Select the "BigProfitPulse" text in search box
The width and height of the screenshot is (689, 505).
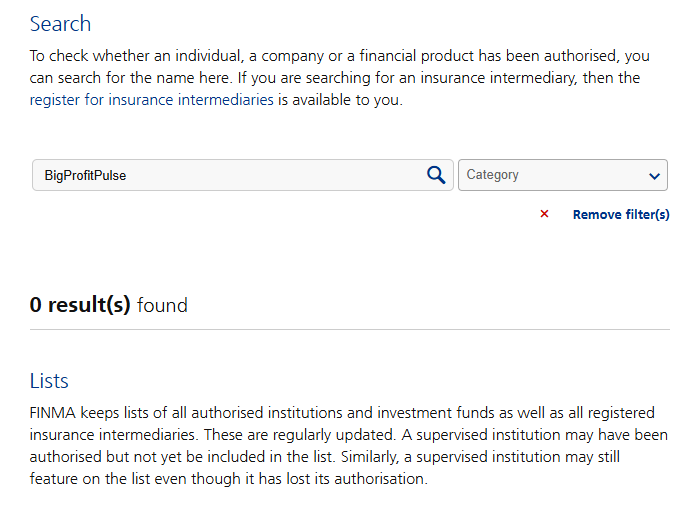point(86,175)
